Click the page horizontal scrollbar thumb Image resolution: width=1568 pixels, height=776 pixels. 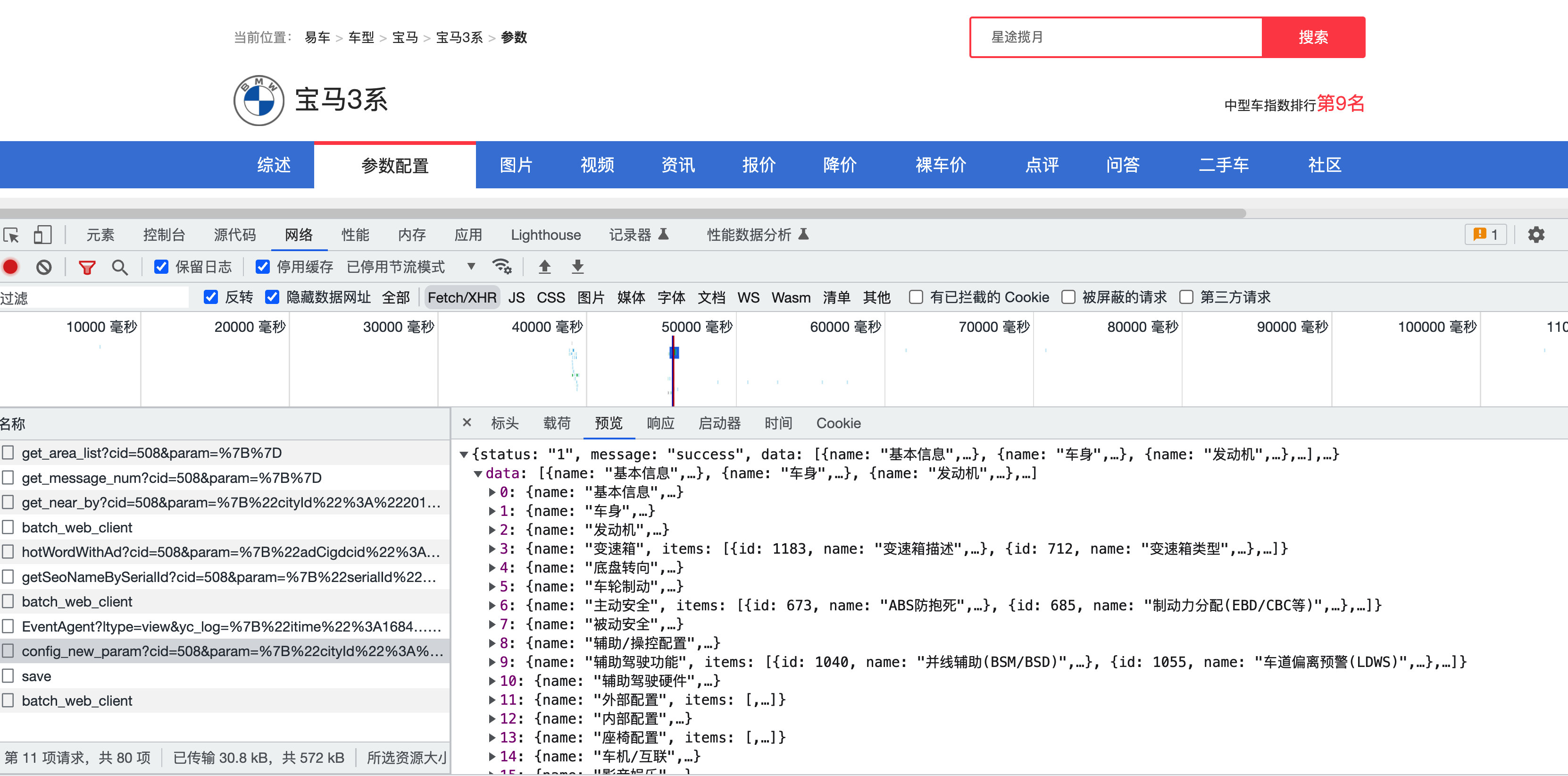[x=623, y=213]
